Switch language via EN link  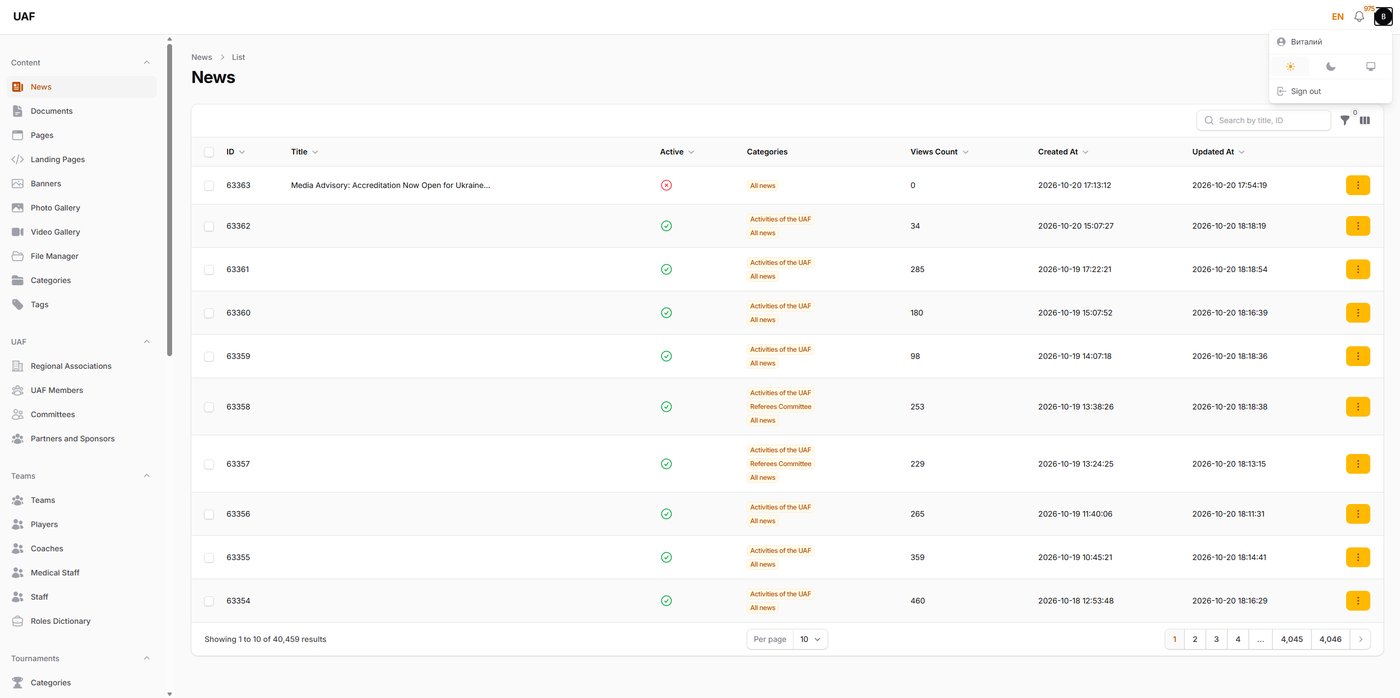[1338, 17]
